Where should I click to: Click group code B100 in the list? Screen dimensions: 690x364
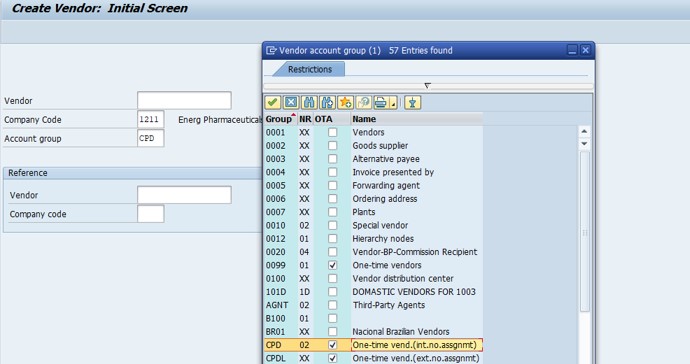(x=275, y=318)
